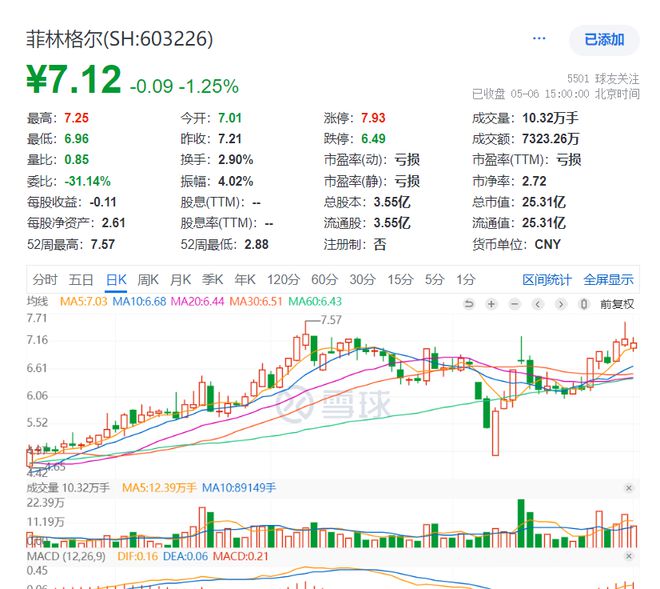Click the reset chart undo icon
Screen dimensions: 660x589
468,304
